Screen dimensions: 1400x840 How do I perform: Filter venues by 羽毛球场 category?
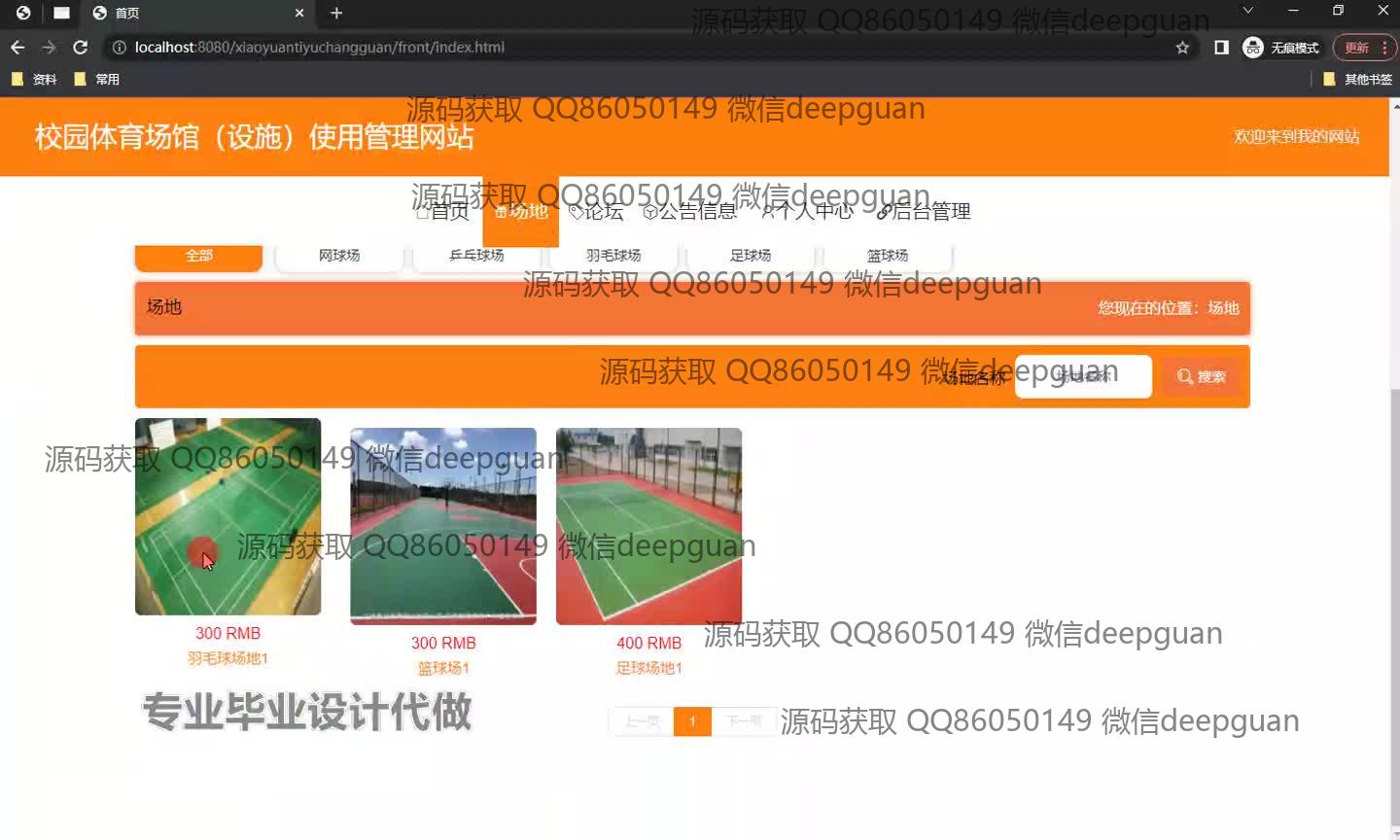612,256
